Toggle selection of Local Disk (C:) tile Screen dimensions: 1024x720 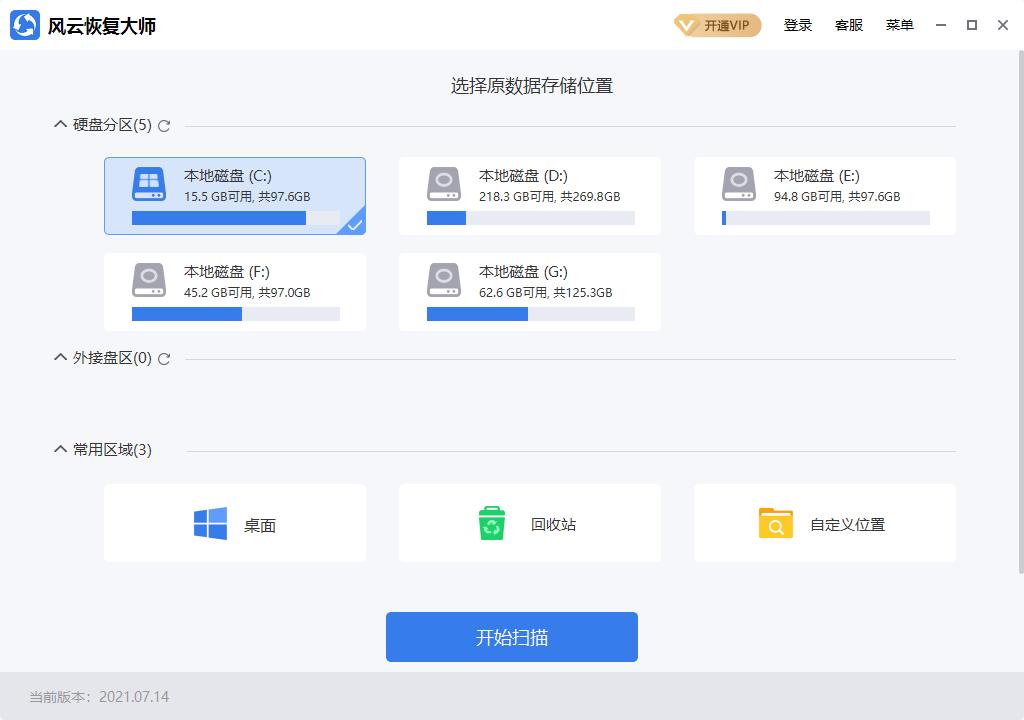pyautogui.click(x=235, y=195)
